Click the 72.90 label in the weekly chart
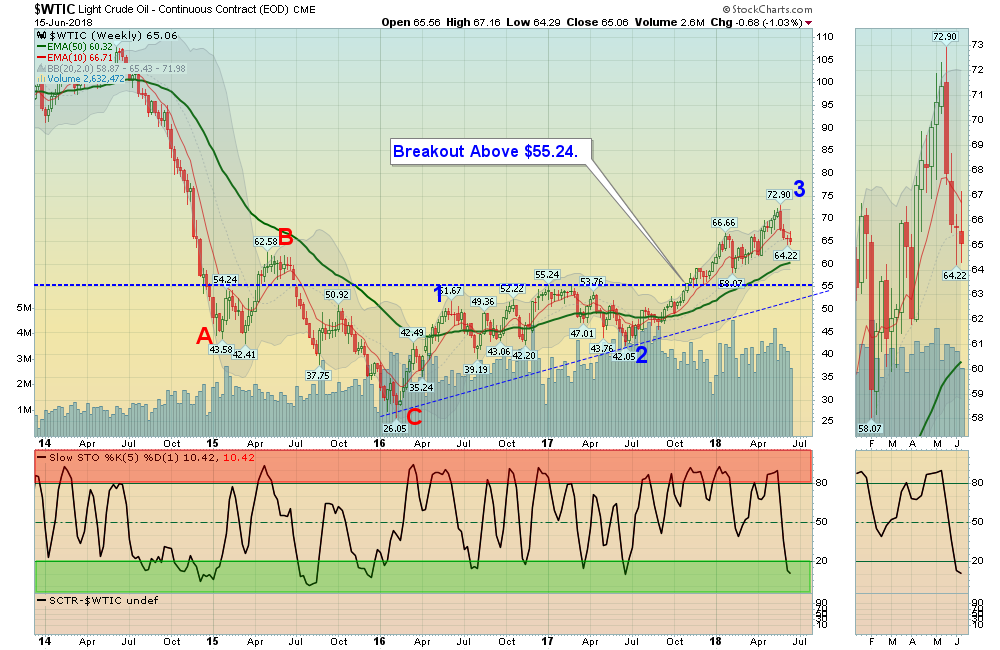The image size is (1000, 650). 779,195
